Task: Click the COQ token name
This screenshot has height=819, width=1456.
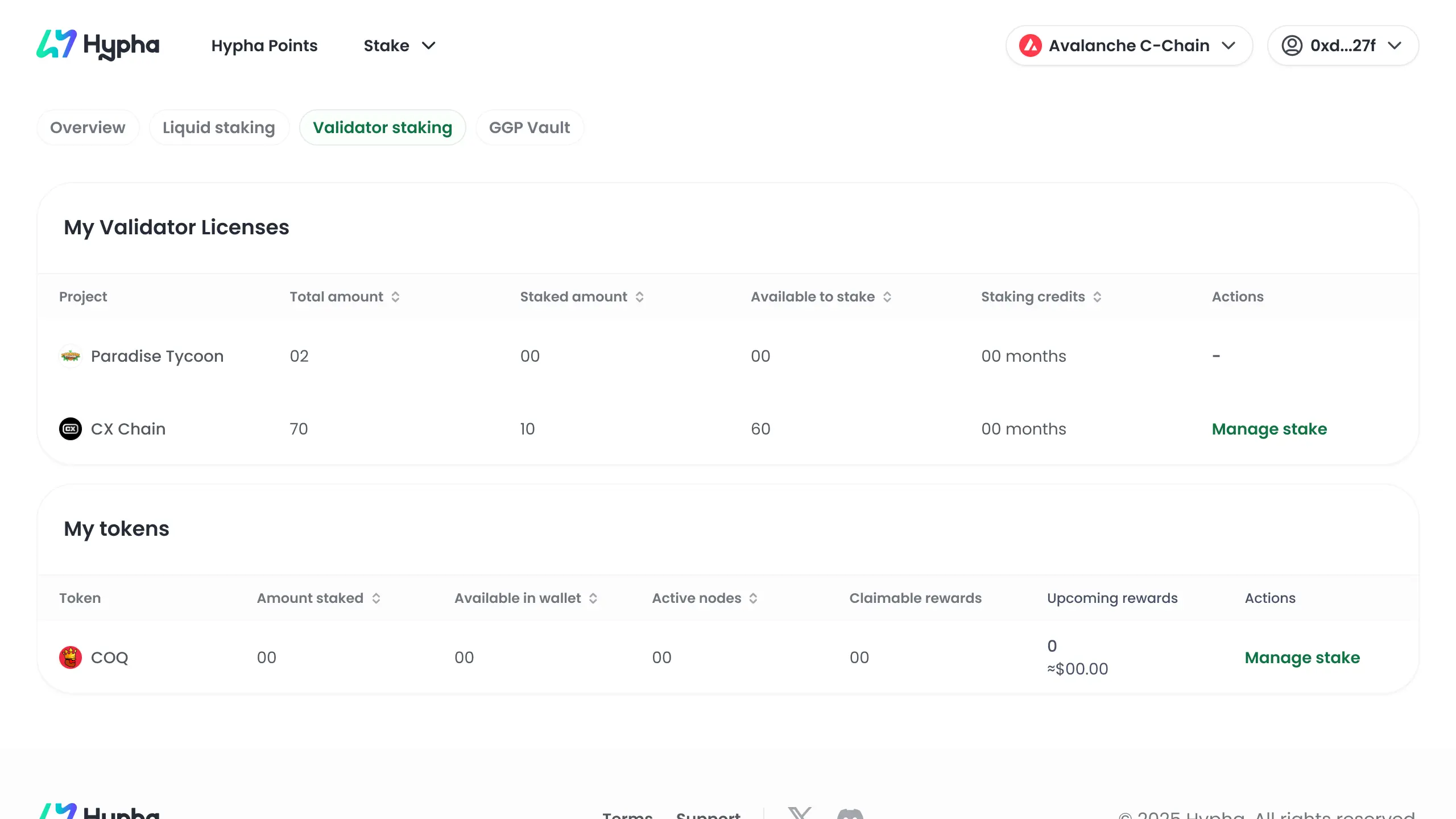Action: (110, 657)
